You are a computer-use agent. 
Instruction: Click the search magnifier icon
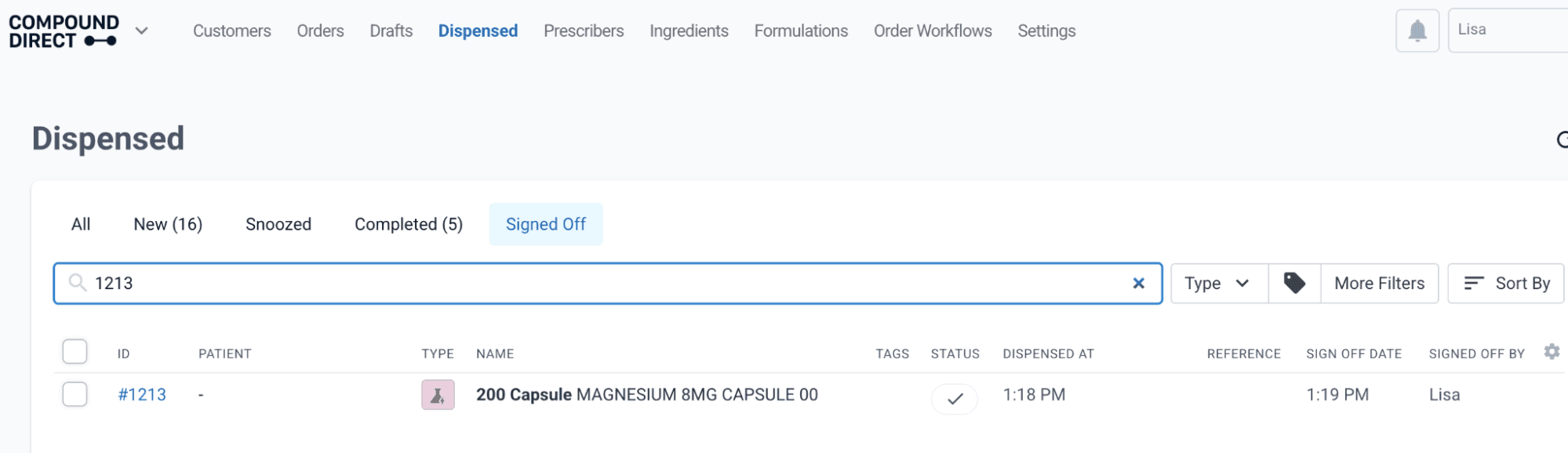77,282
